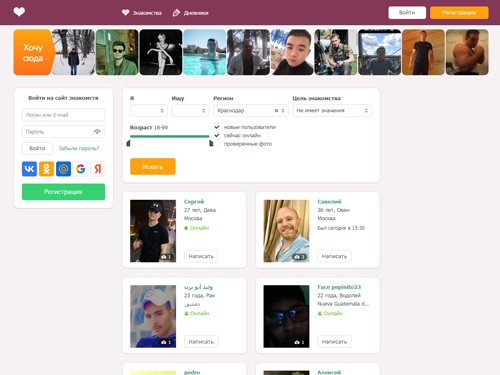Click the left age slider handle
Viewport: 500px width, 375px height.
point(128,143)
